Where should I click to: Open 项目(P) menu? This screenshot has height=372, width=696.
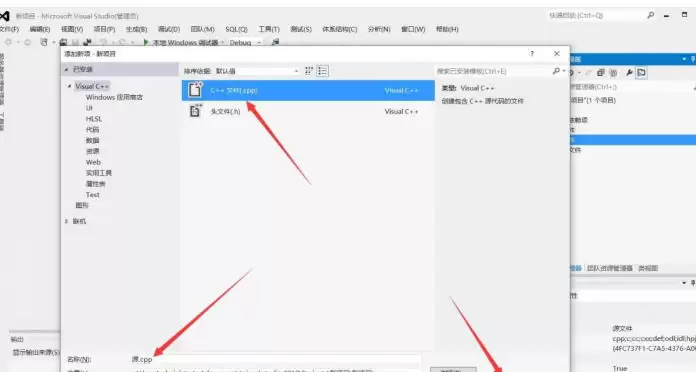tap(104, 29)
